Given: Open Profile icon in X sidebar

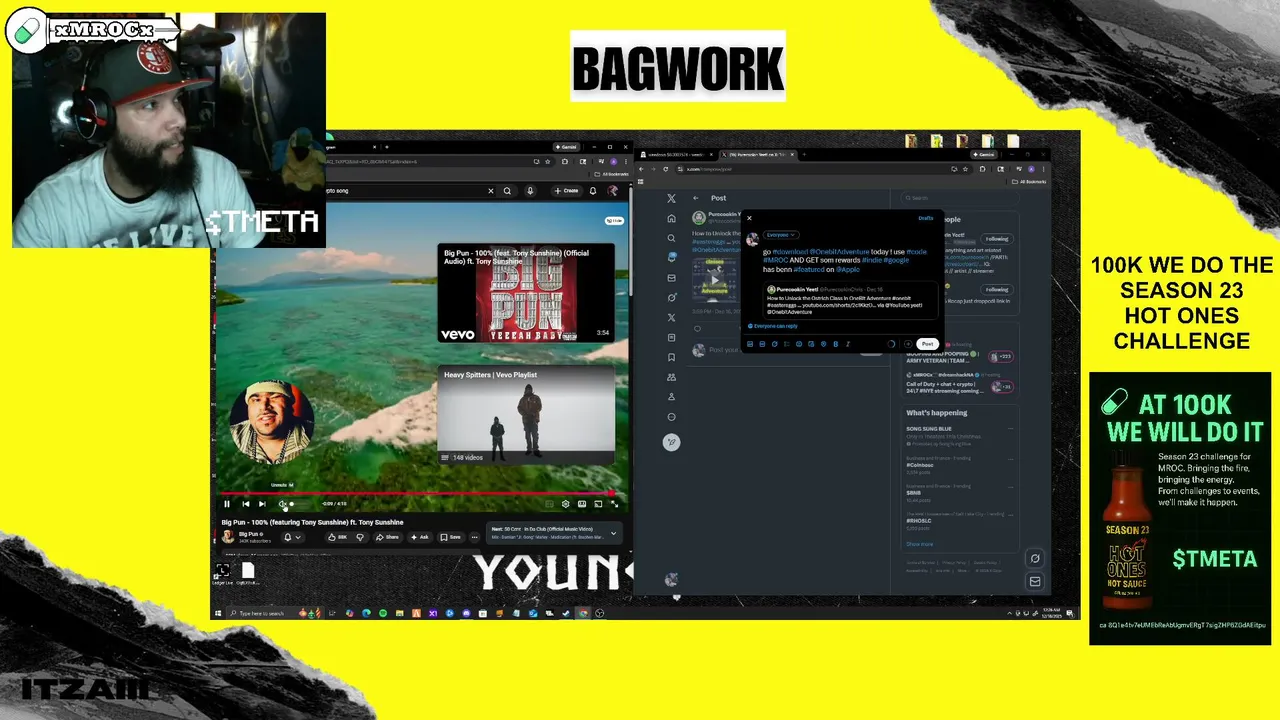Looking at the screenshot, I should [671, 397].
